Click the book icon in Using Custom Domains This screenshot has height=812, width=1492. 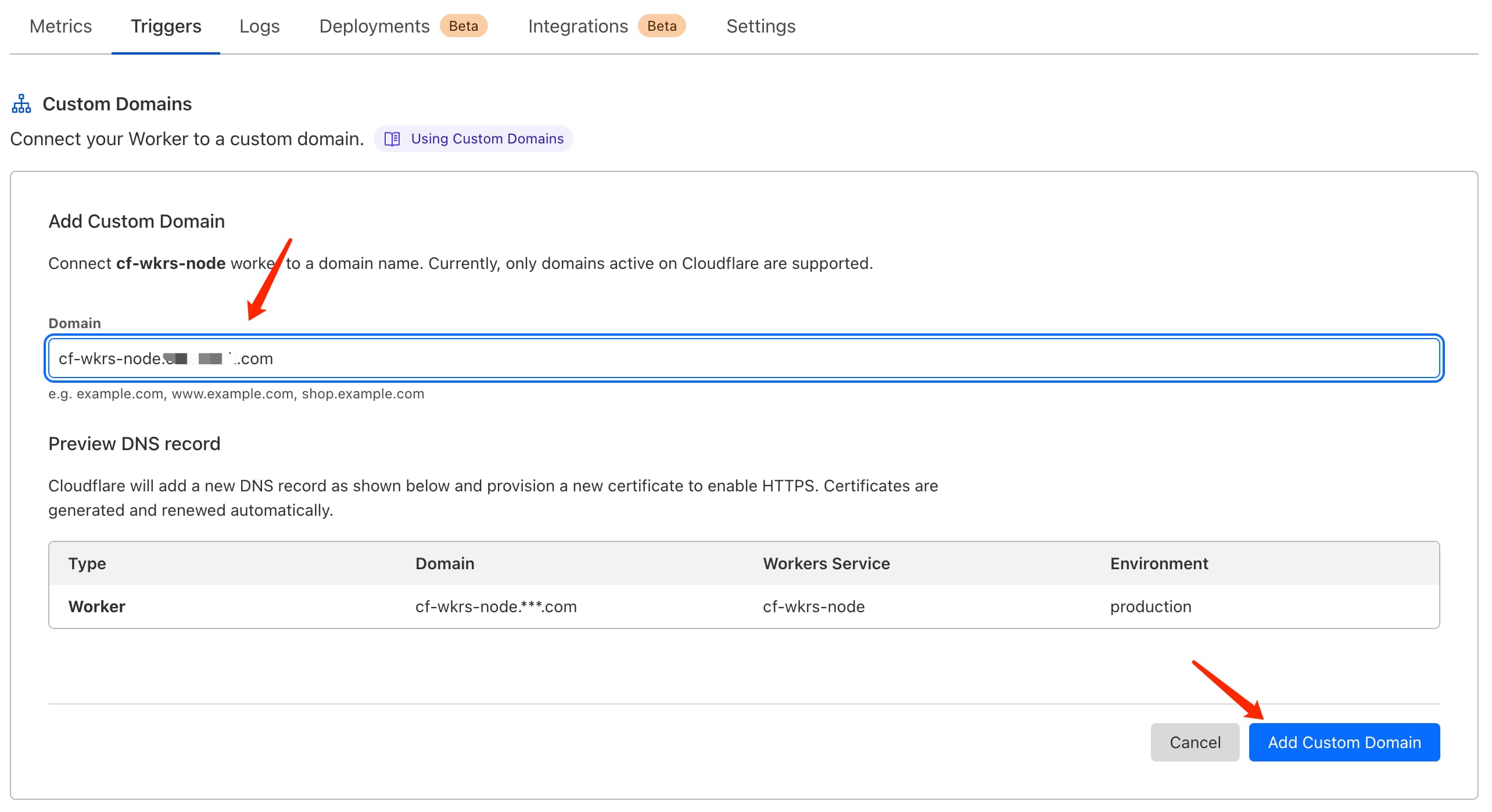(392, 139)
